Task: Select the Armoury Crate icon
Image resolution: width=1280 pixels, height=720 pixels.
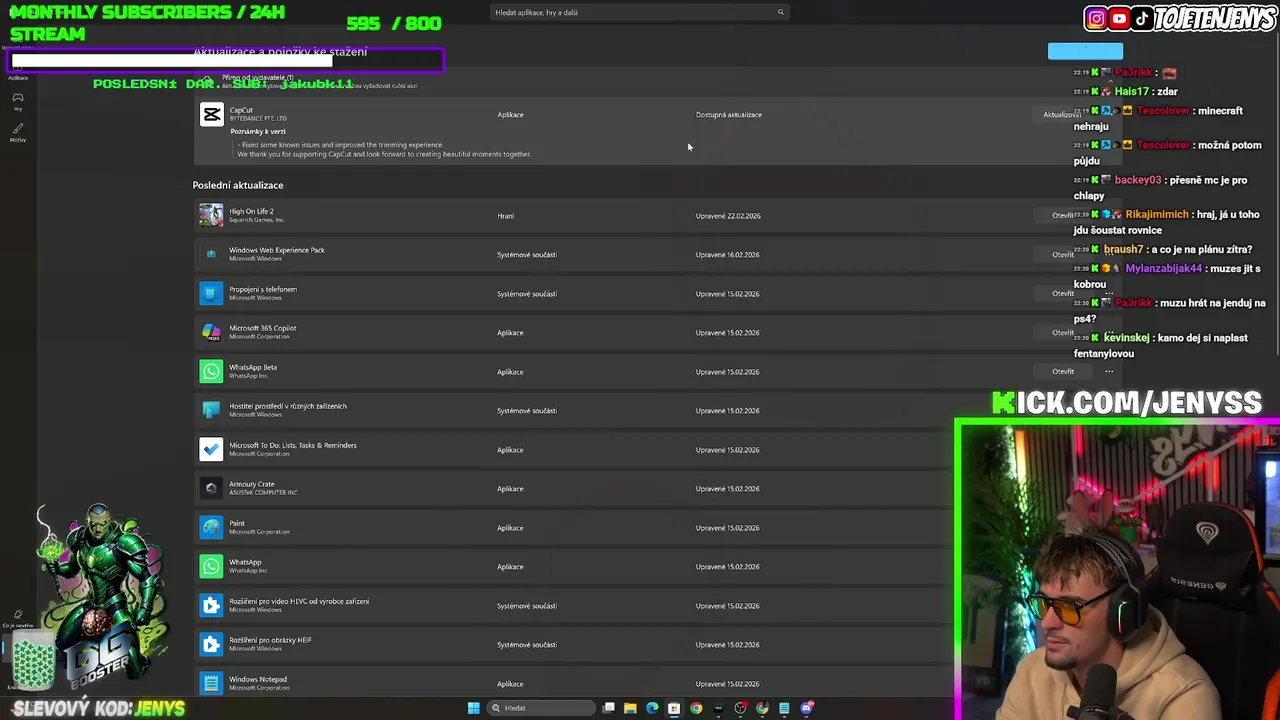Action: pyautogui.click(x=211, y=488)
